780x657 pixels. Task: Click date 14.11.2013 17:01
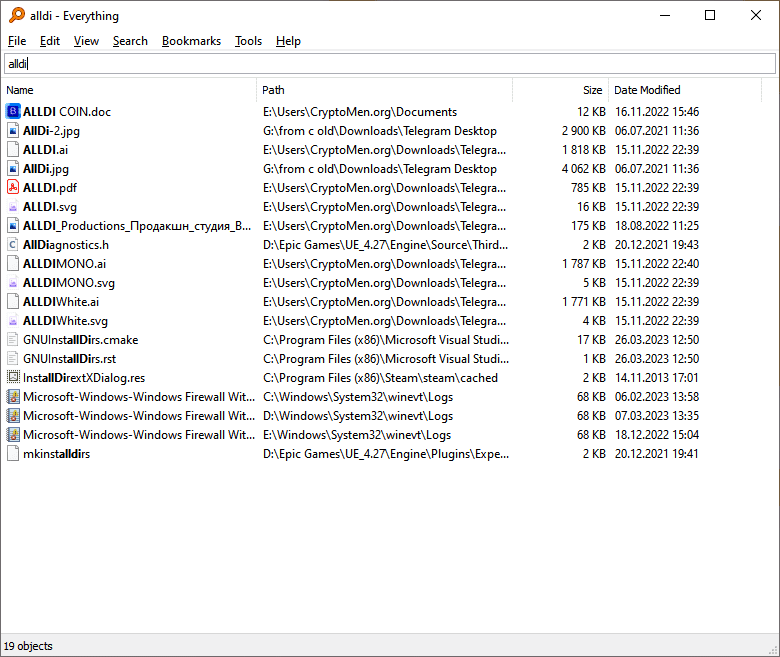[656, 378]
